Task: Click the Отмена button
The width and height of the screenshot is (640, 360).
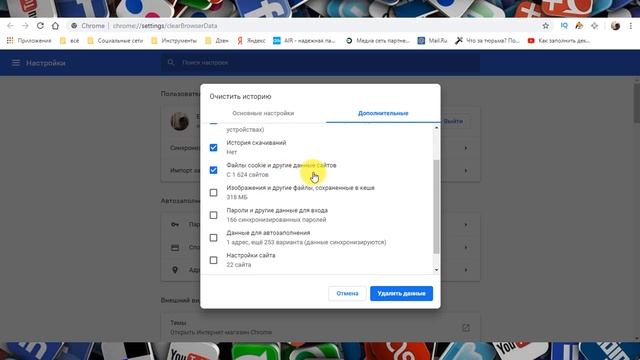Action: [x=347, y=293]
